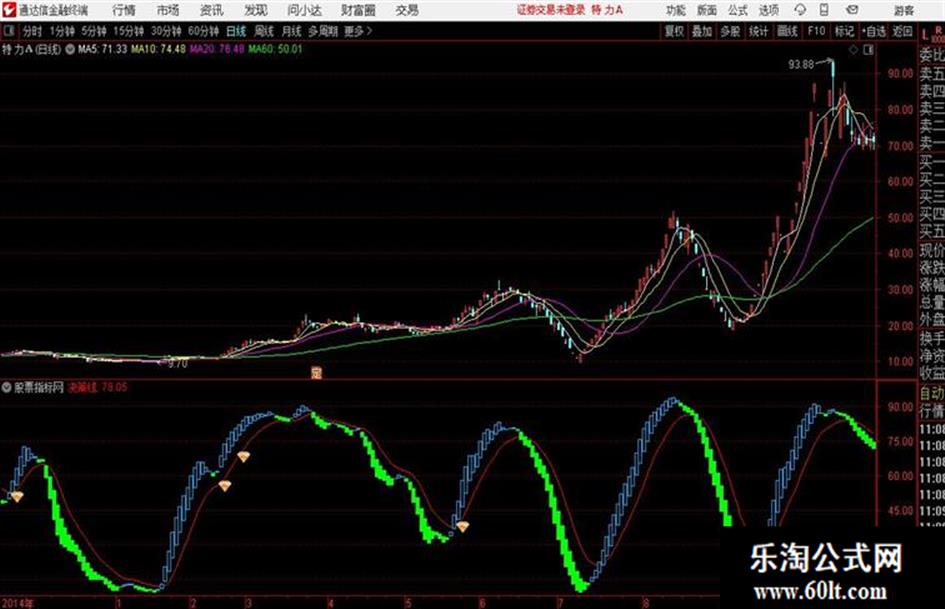Click the 股票指标网 indicator name

[39, 387]
